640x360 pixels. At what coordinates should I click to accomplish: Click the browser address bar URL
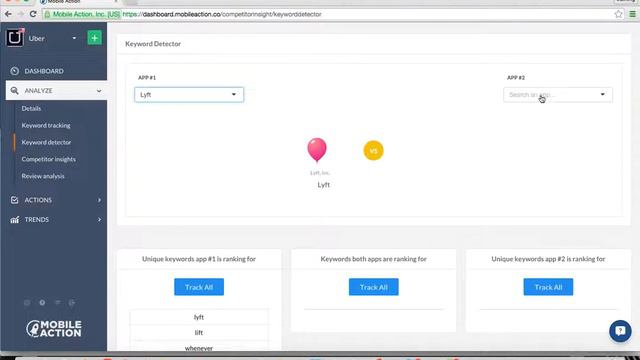coord(222,14)
